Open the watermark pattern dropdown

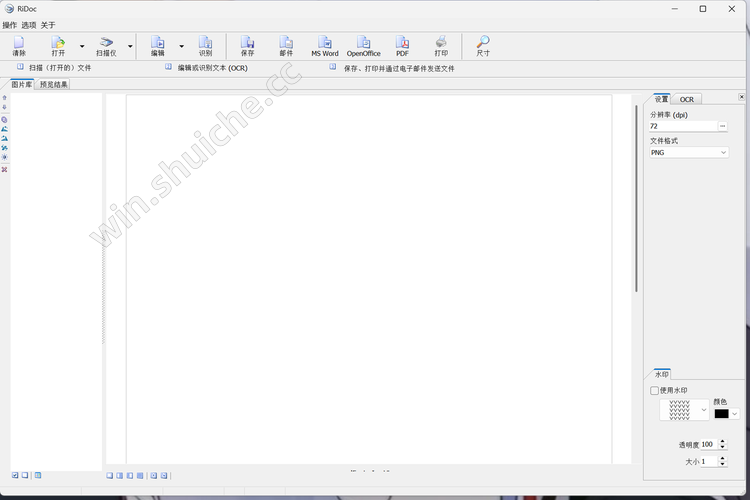coord(704,410)
